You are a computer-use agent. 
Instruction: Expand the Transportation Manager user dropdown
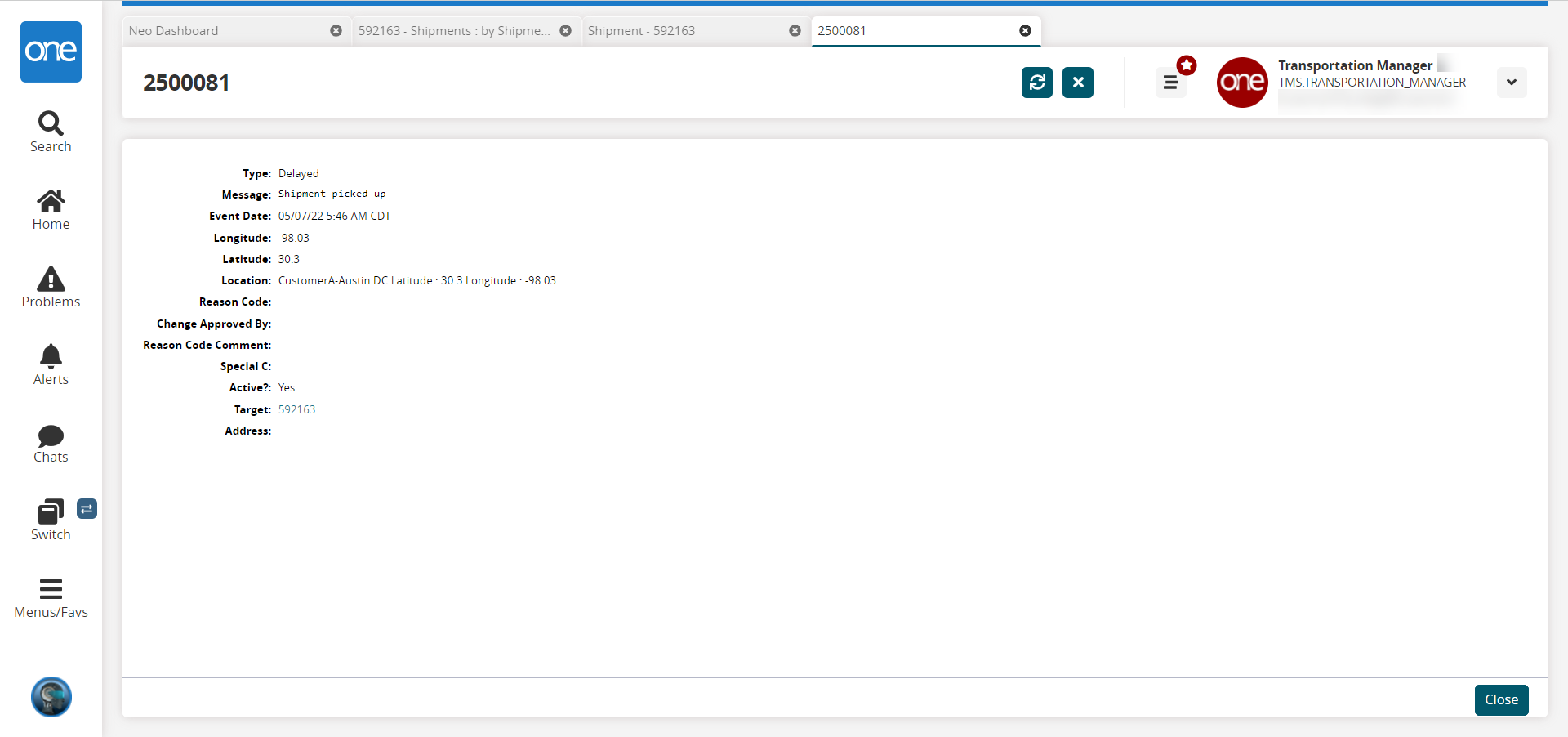tap(1512, 83)
